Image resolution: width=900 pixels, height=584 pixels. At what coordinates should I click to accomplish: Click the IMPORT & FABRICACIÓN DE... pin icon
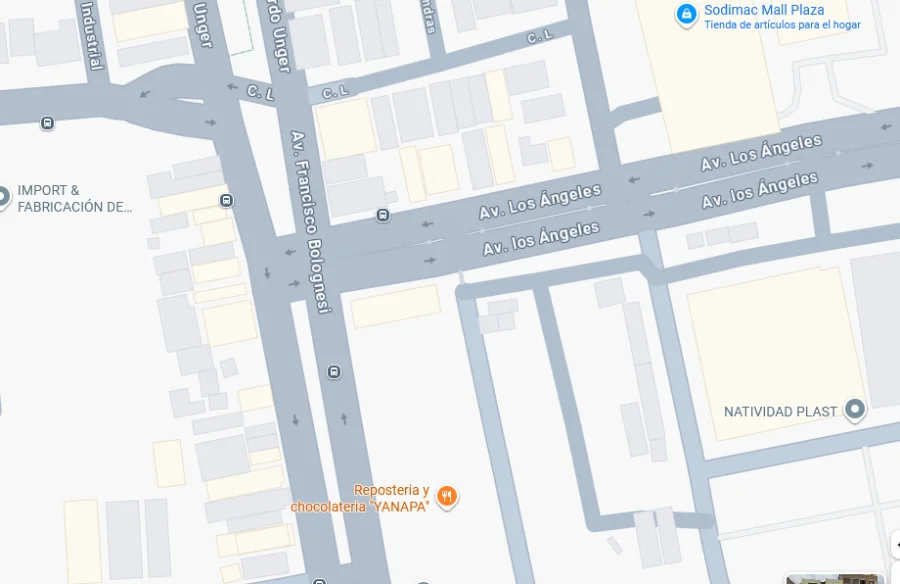point(3,198)
